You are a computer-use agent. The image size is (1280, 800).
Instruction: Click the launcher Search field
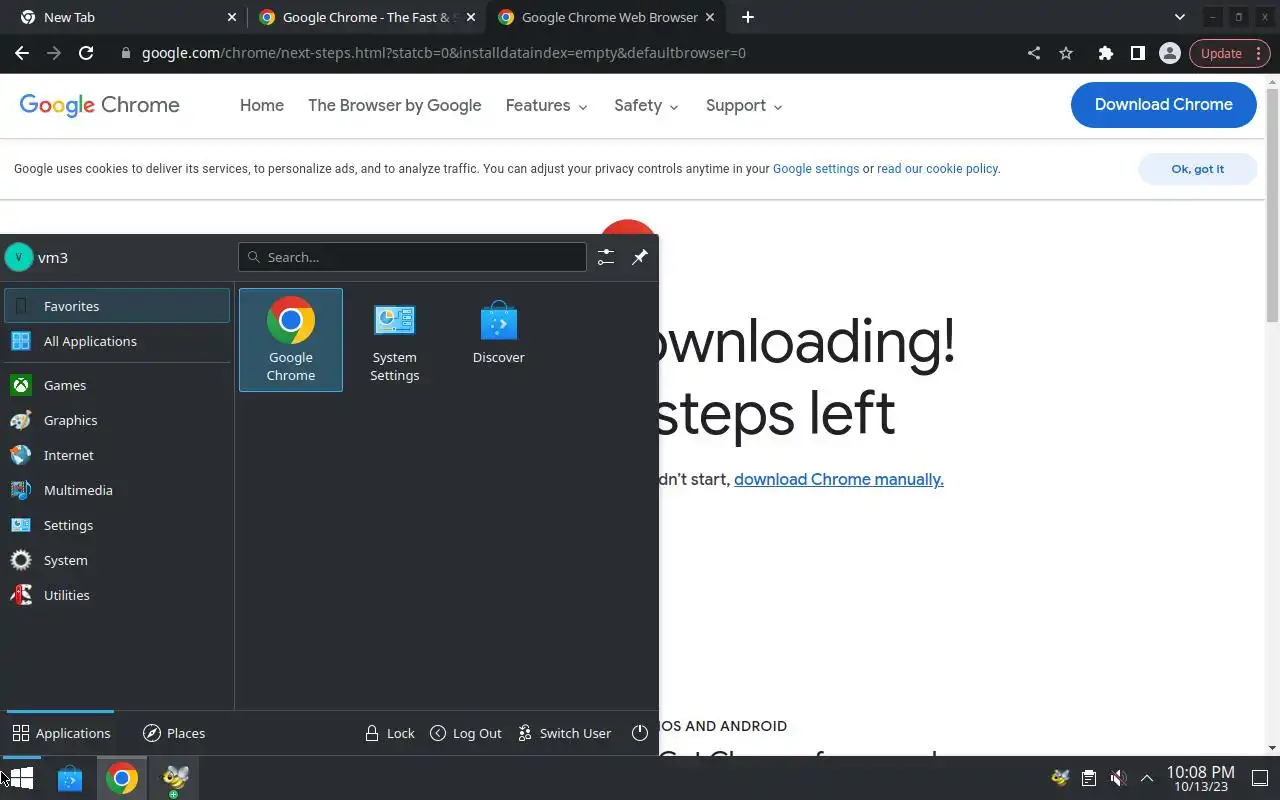pyautogui.click(x=412, y=257)
